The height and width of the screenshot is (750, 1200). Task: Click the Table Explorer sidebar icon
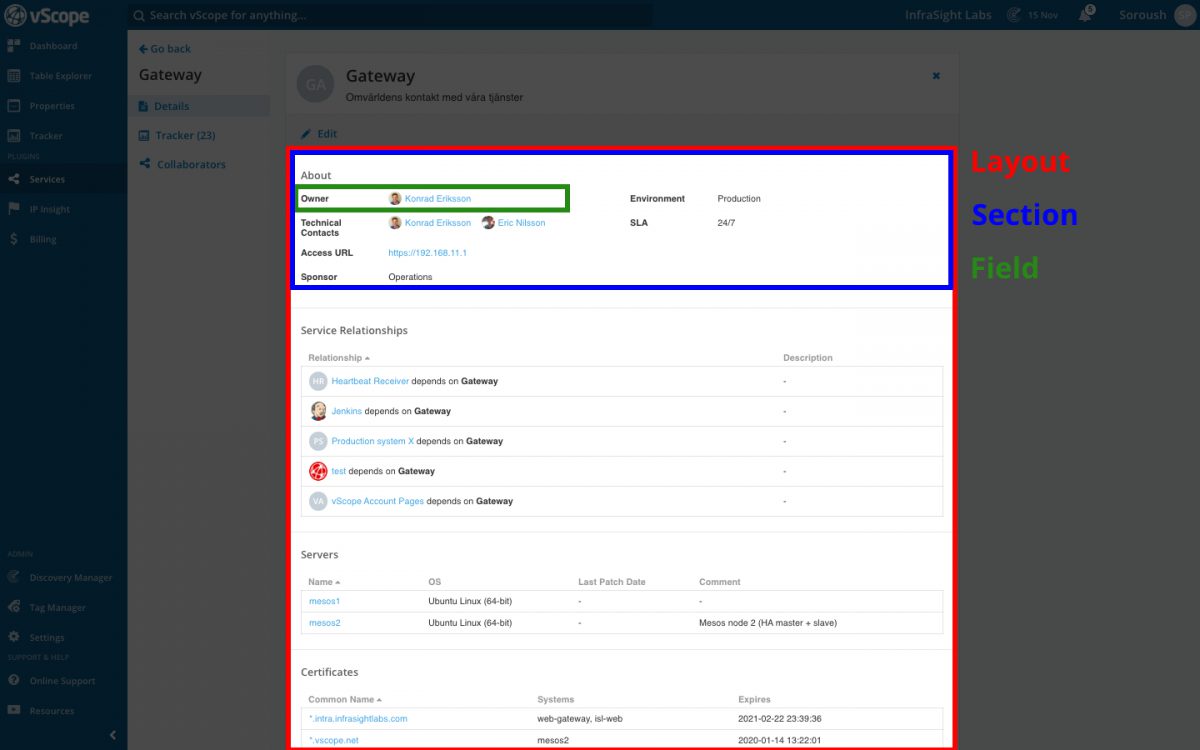coord(14,76)
